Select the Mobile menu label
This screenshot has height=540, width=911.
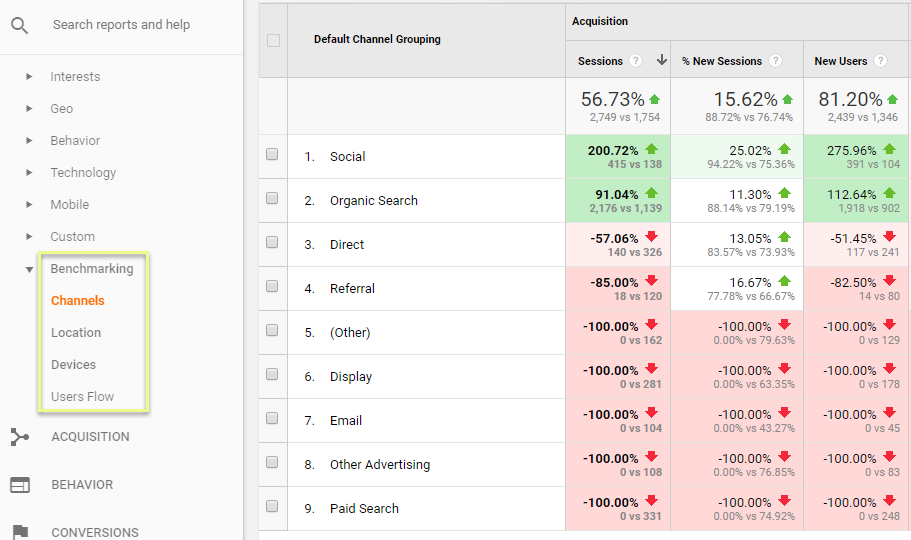[70, 205]
